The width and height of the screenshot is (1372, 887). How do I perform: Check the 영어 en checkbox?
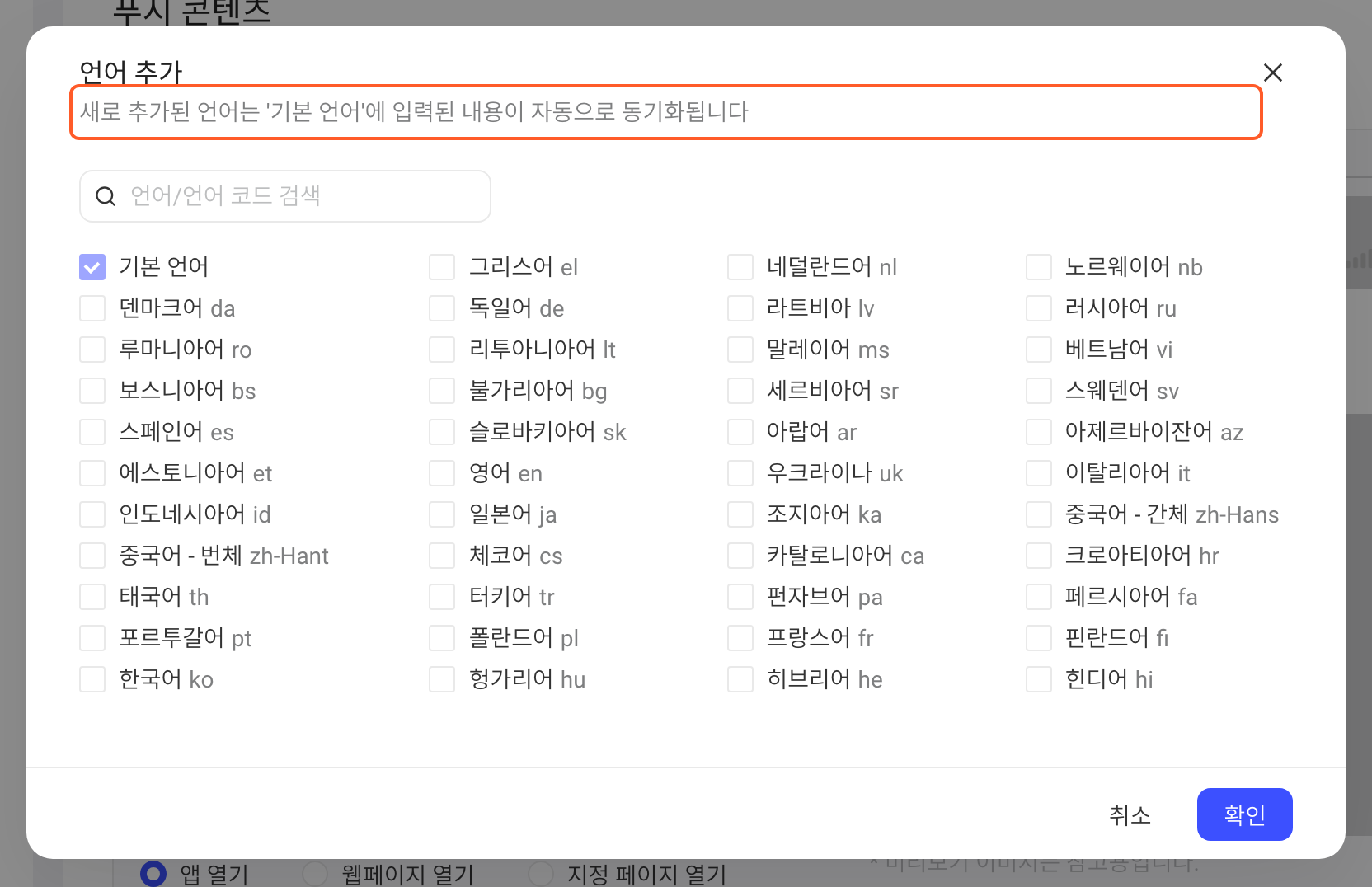point(442,473)
